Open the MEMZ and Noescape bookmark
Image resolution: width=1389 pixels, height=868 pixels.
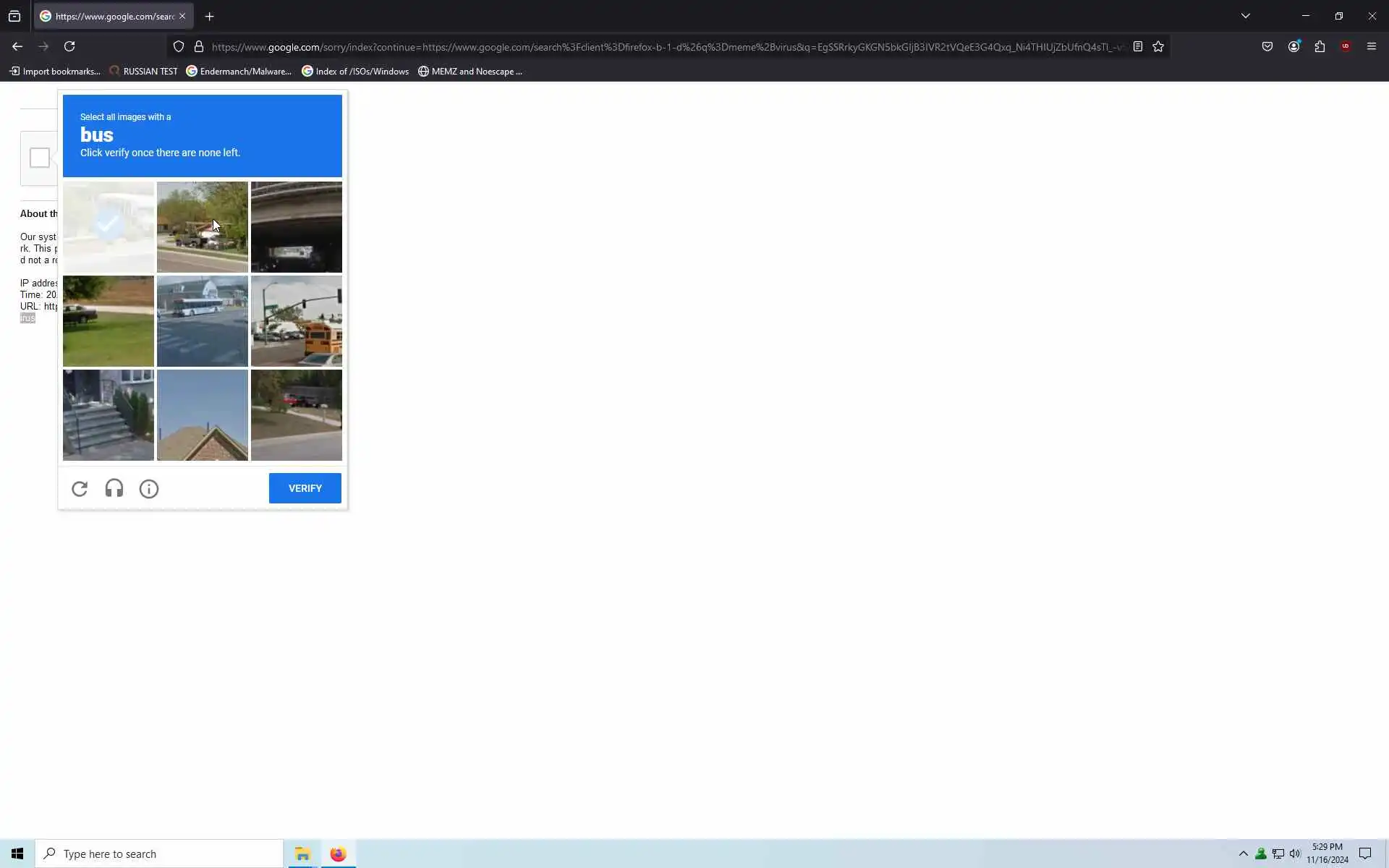coord(470,71)
